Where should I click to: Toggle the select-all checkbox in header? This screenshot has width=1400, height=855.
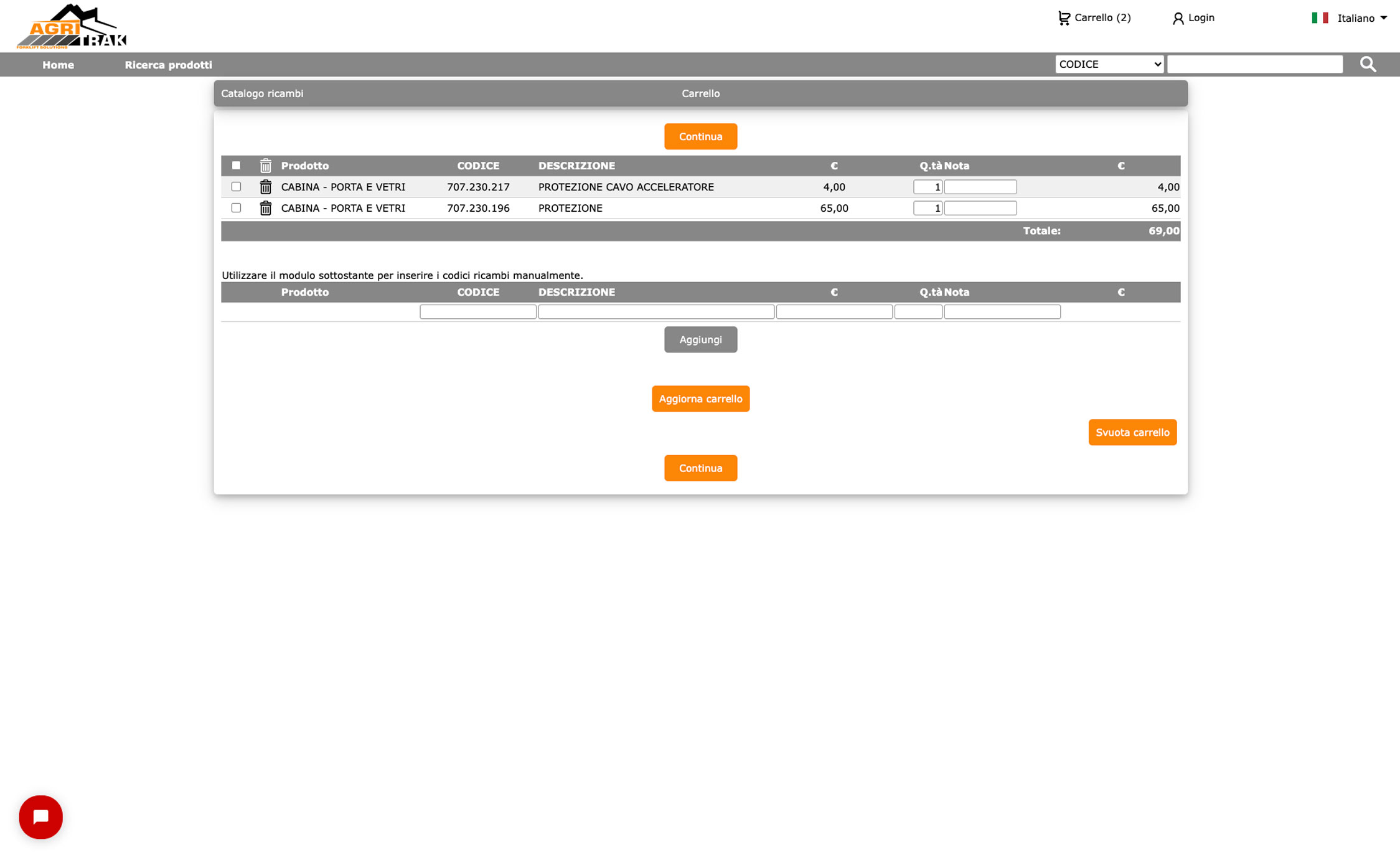(x=236, y=166)
